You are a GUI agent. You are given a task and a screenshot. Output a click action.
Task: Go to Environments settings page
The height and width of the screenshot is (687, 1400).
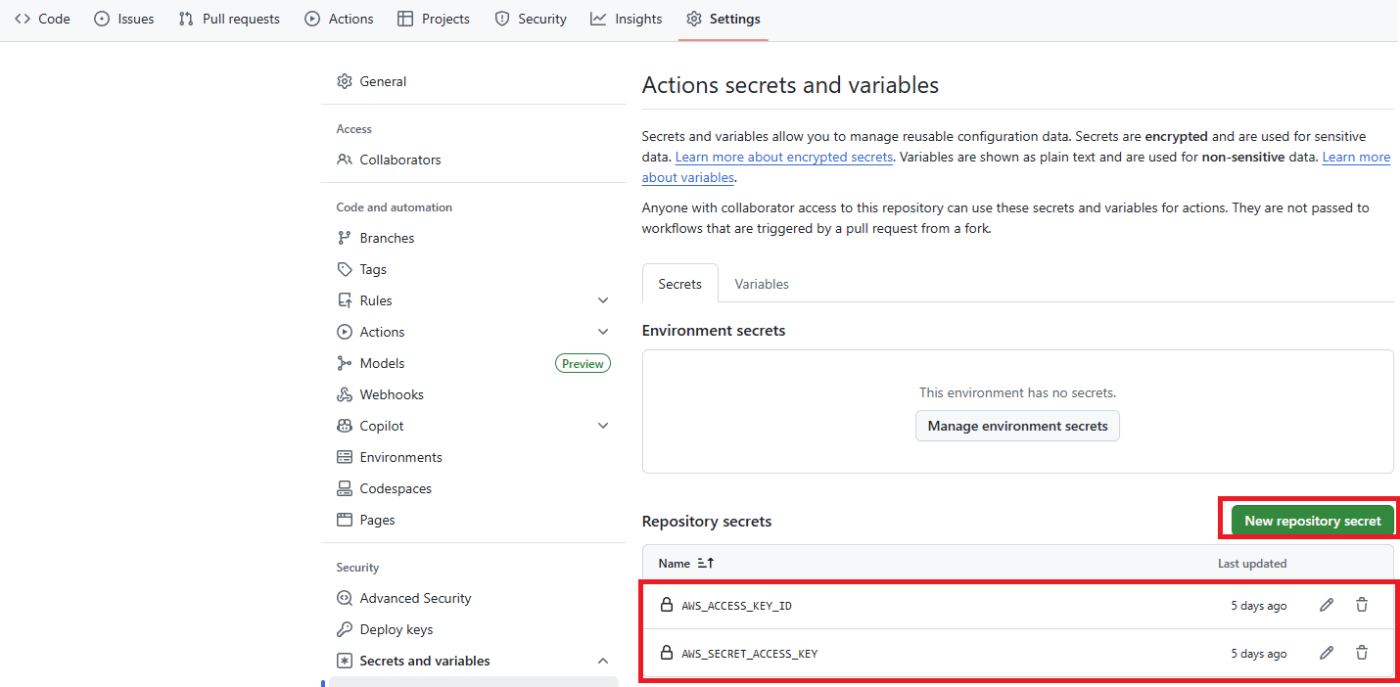400,457
